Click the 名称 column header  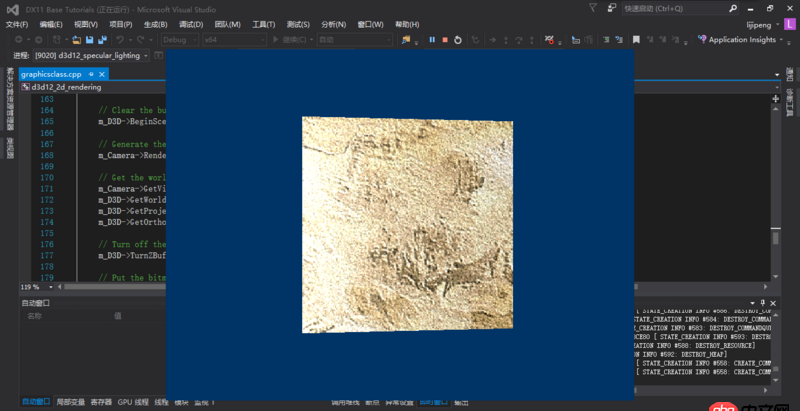[34, 316]
